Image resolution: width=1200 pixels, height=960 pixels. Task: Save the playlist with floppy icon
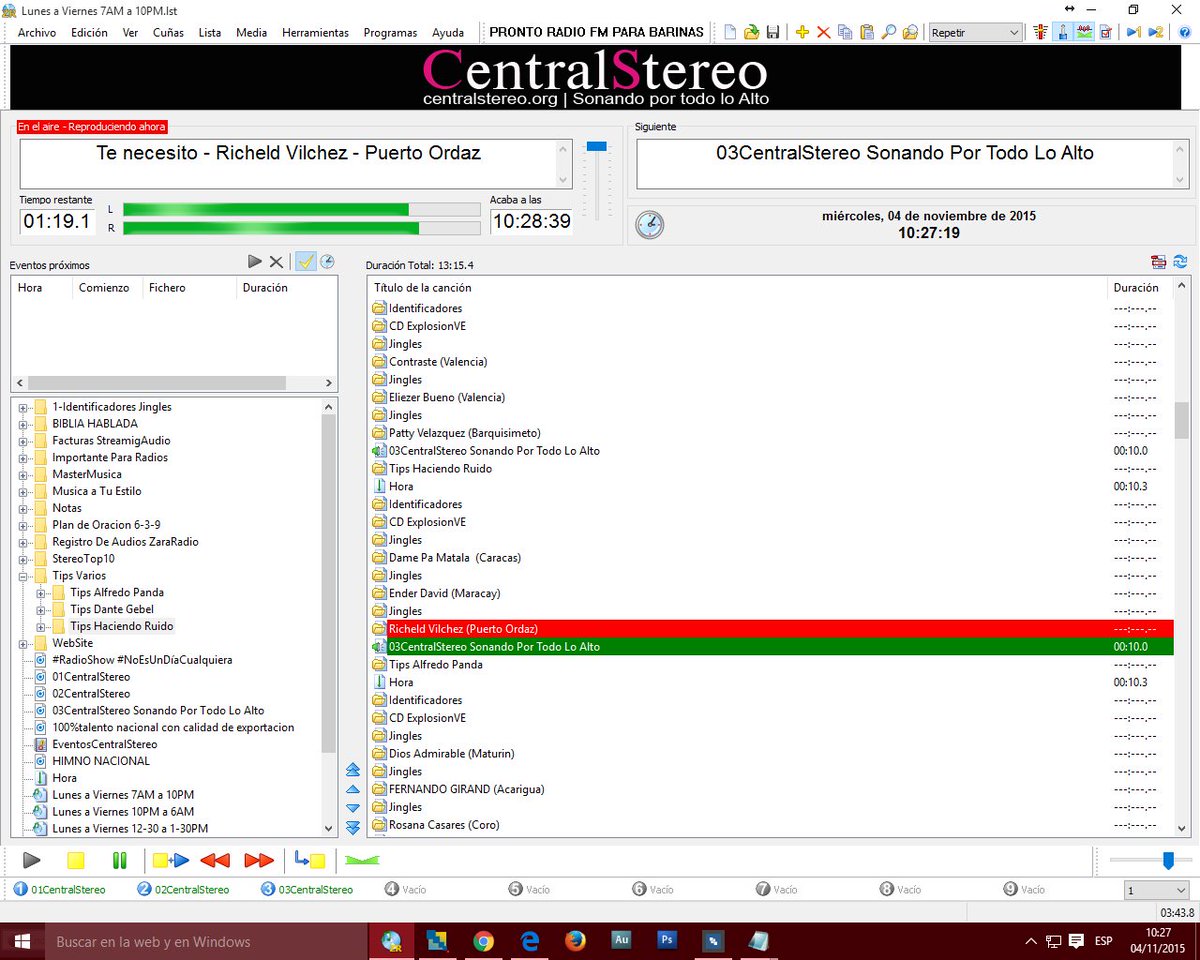coord(773,32)
